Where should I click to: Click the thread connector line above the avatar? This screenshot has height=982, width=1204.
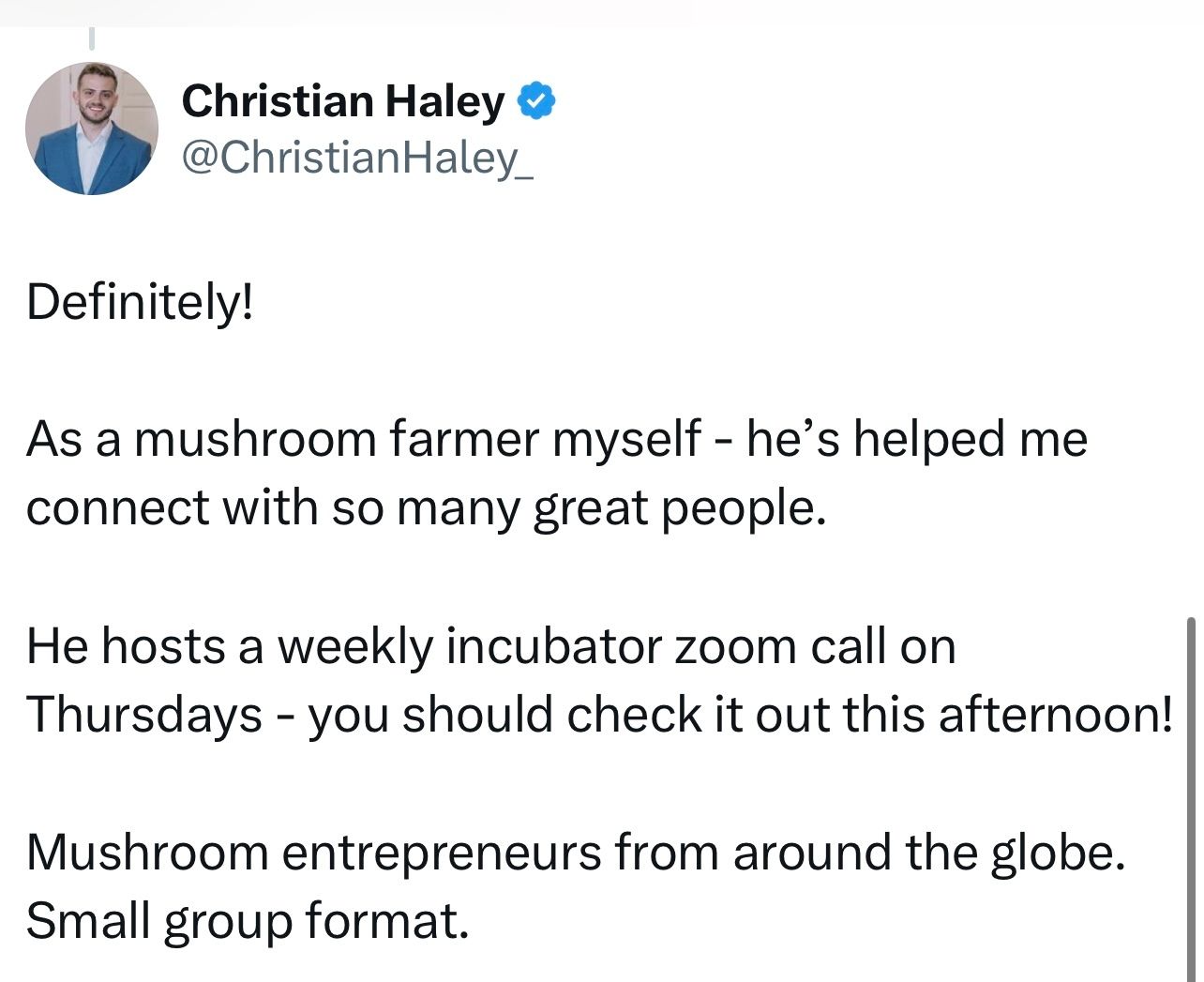click(x=92, y=38)
